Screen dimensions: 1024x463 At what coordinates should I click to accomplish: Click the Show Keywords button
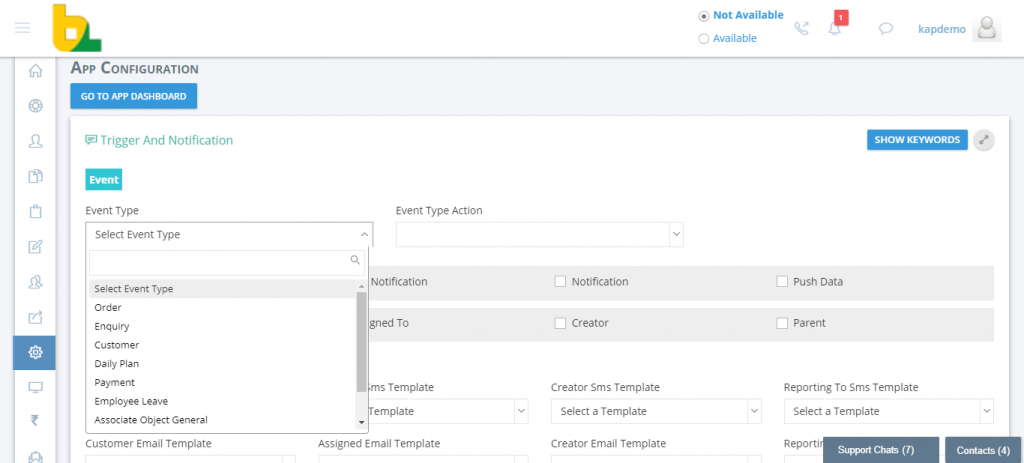point(917,140)
